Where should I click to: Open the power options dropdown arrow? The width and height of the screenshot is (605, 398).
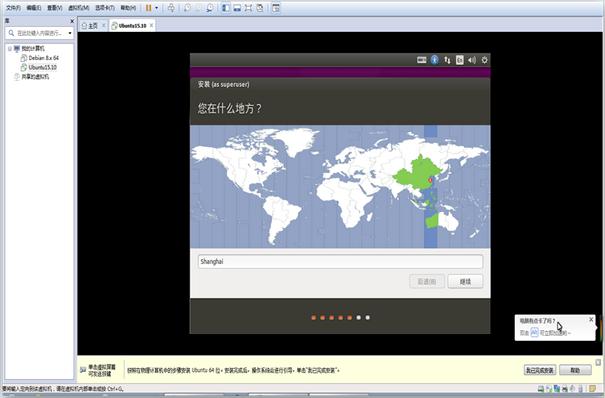tap(156, 8)
